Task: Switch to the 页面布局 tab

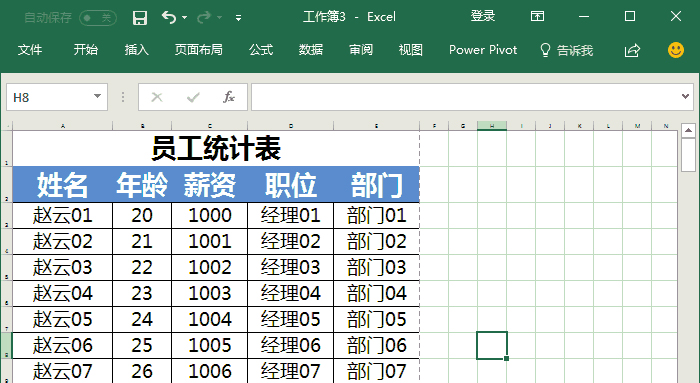Action: 199,50
